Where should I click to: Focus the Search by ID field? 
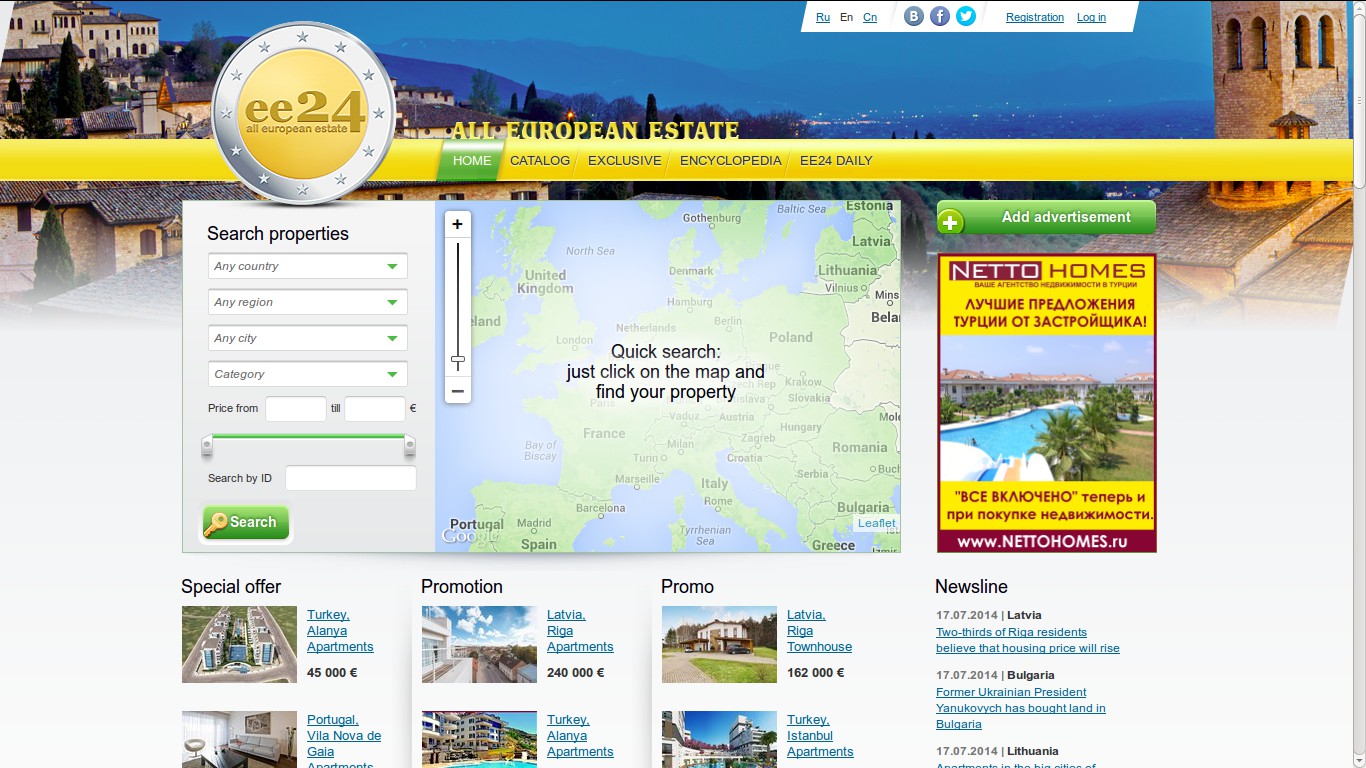(351, 478)
